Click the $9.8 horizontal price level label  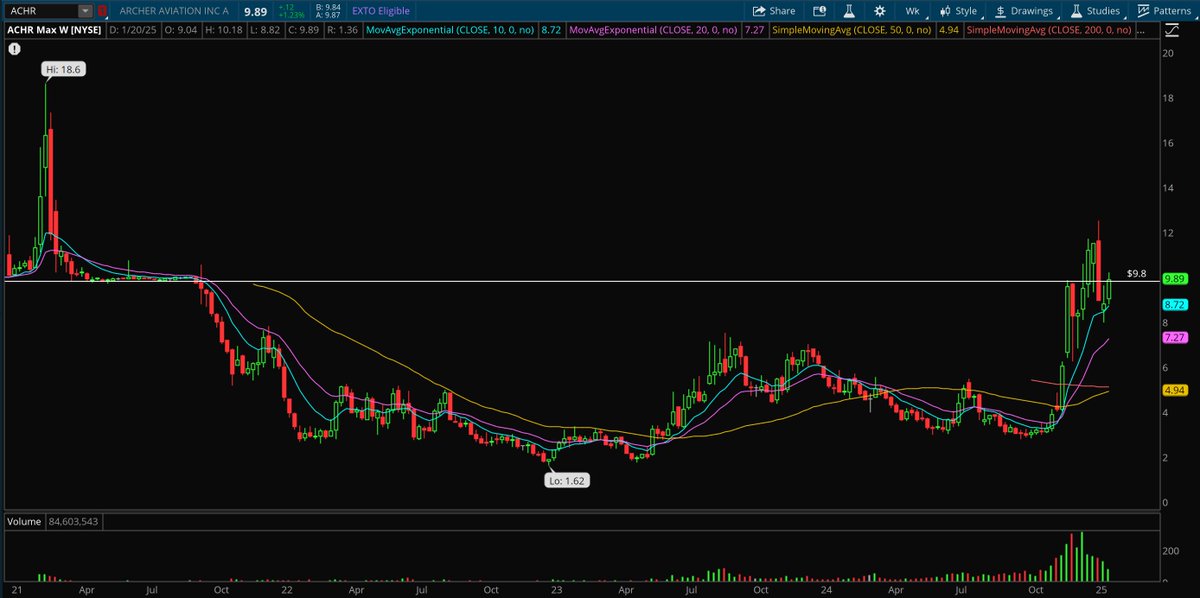click(x=1136, y=273)
